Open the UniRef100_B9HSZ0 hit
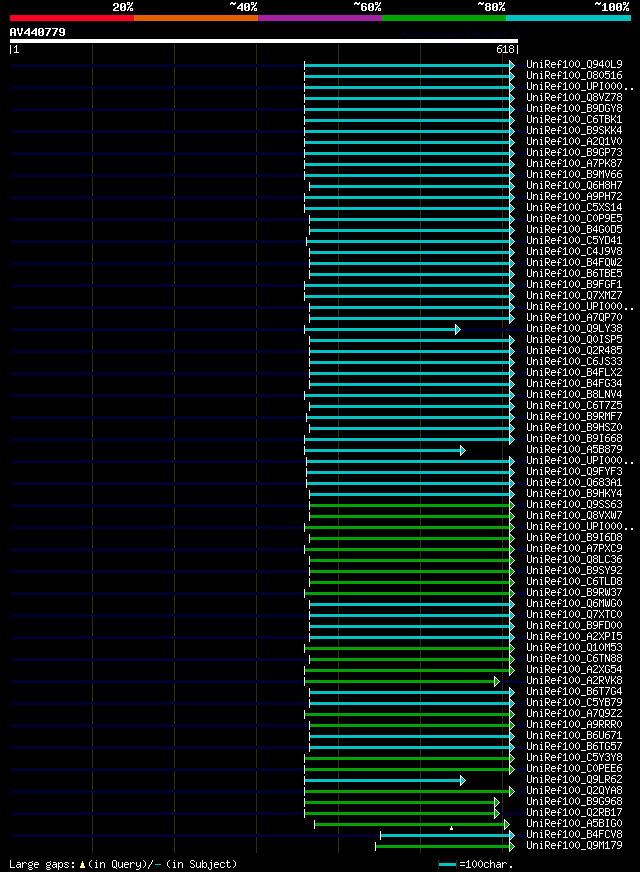This screenshot has width=640, height=872. [574, 428]
